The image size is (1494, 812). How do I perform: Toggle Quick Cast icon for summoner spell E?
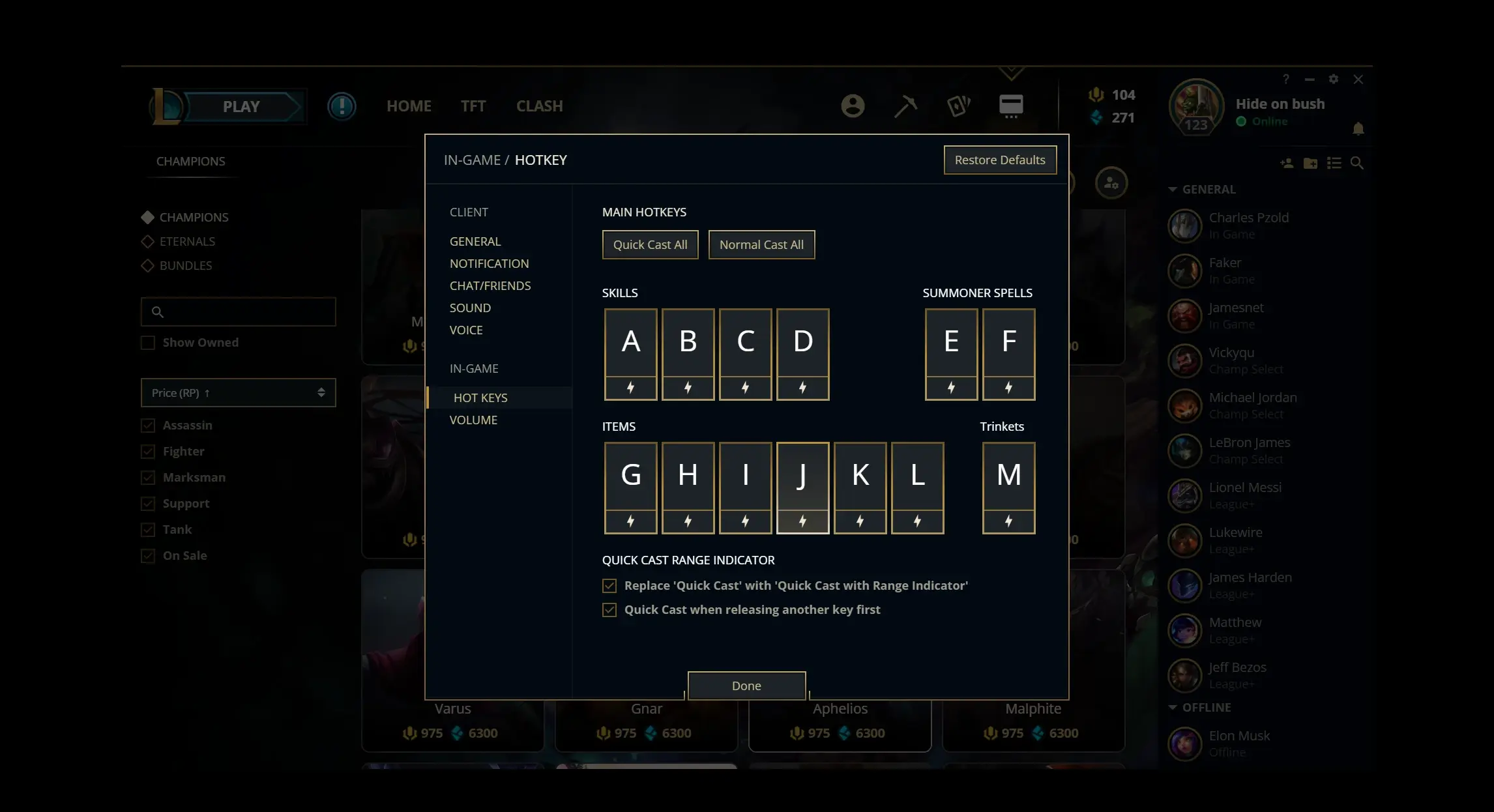tap(951, 388)
